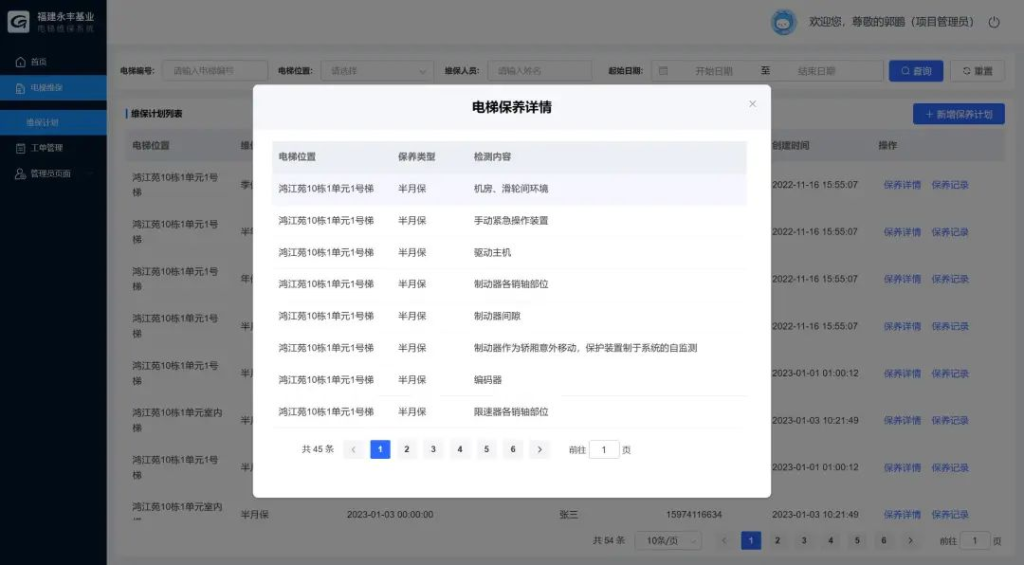Viewport: 1024px width, 565px height.
Task: Click the 新增保养计划 button
Action: 958,114
